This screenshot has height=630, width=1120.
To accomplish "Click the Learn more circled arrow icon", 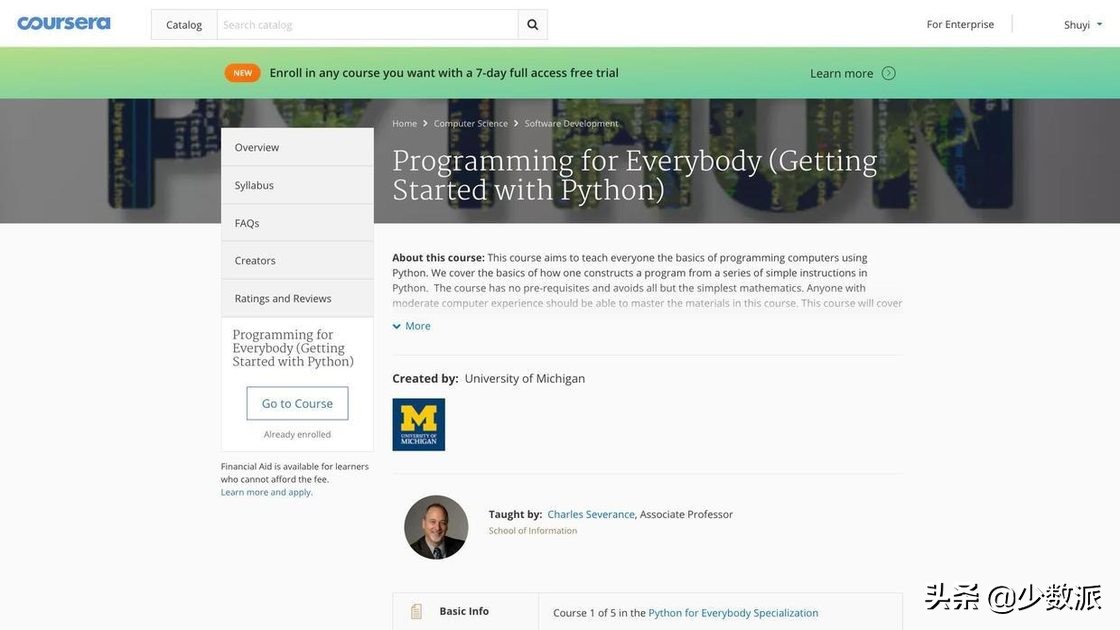I will tap(889, 73).
